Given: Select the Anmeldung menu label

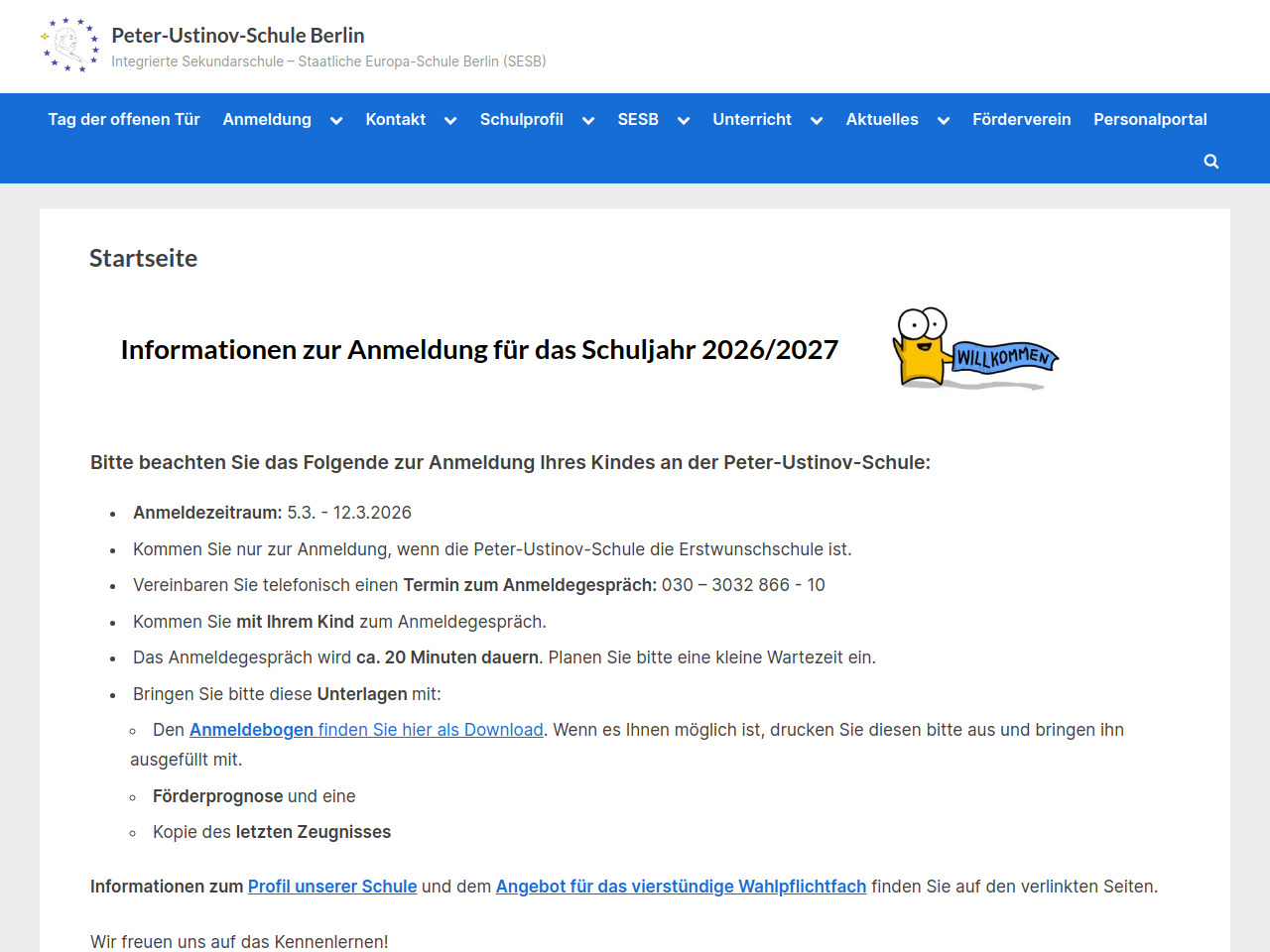Looking at the screenshot, I should click(267, 119).
